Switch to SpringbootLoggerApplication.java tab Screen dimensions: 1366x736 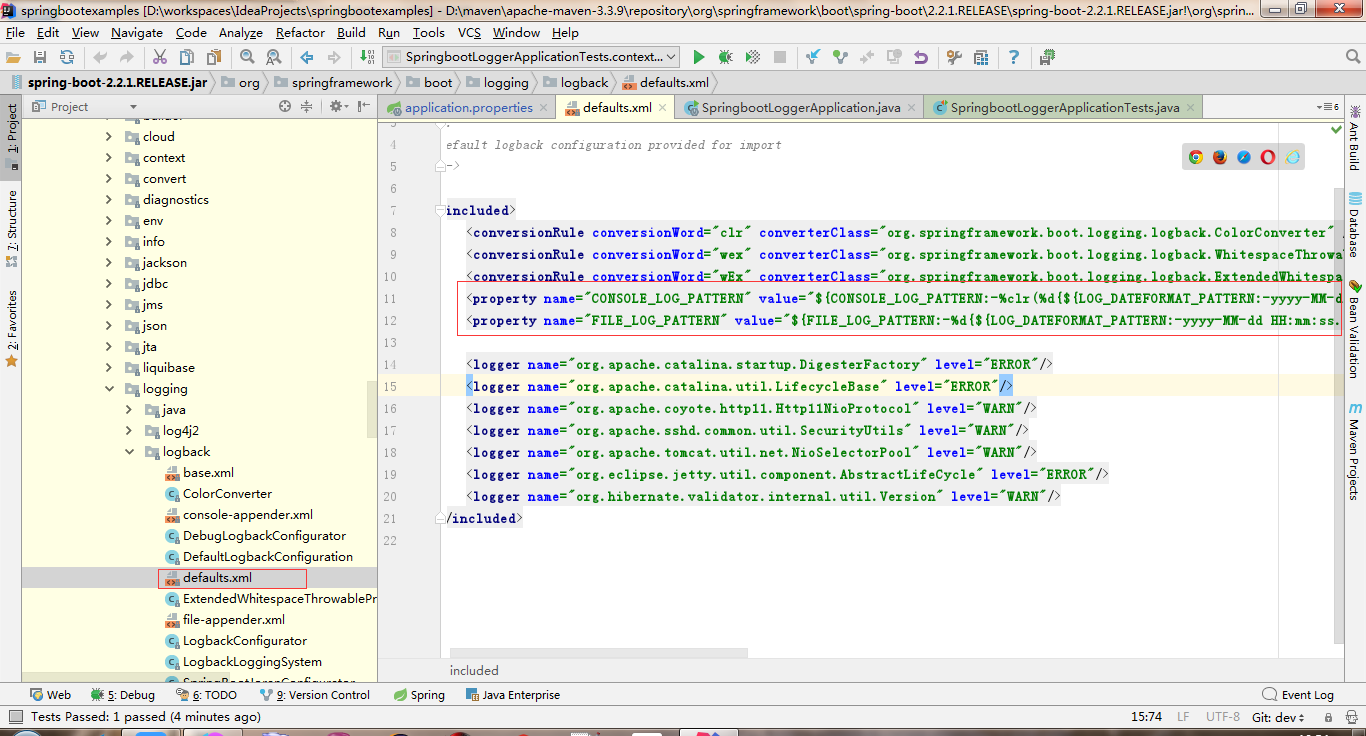point(800,107)
